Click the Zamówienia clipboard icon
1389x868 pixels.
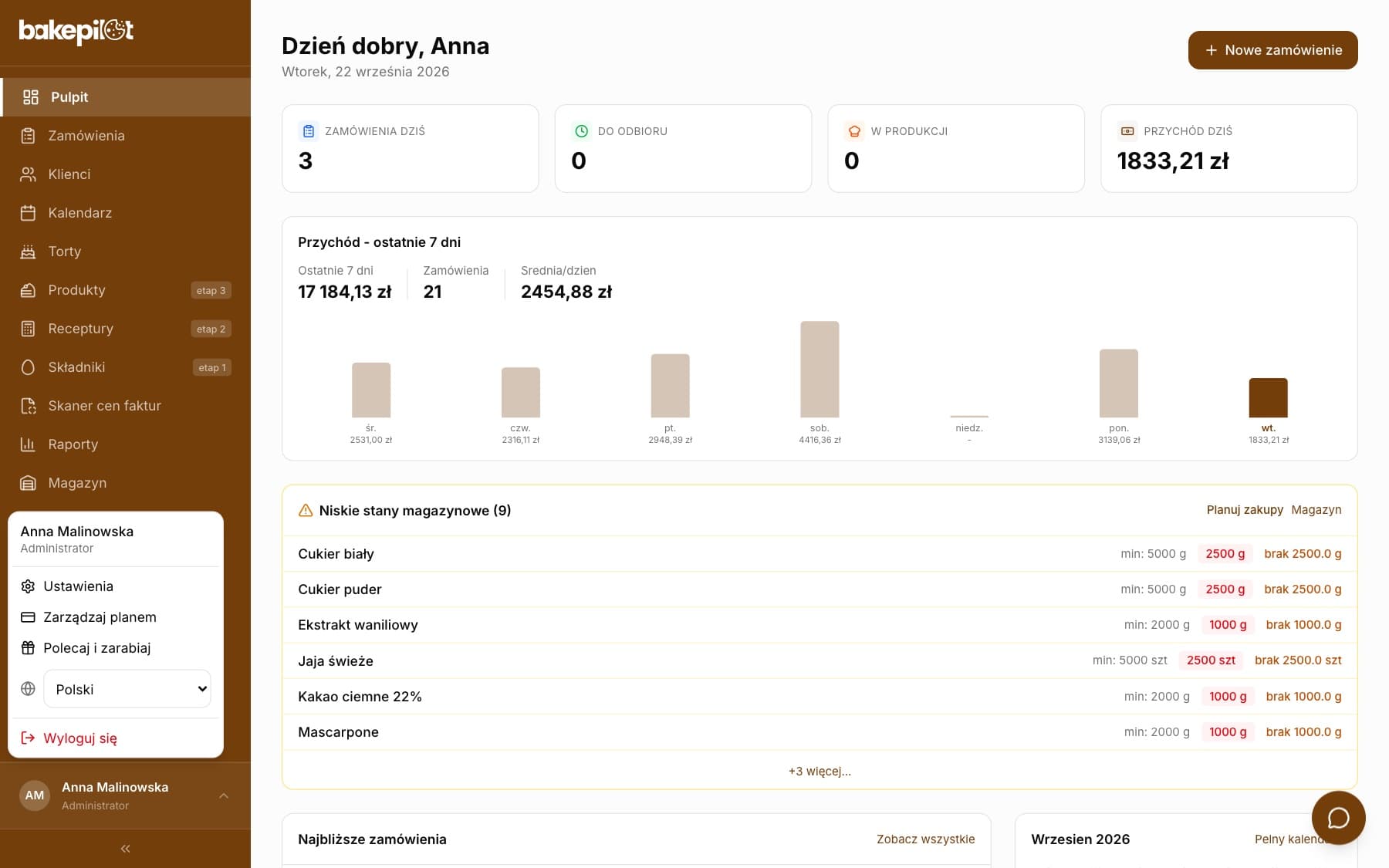point(28,136)
